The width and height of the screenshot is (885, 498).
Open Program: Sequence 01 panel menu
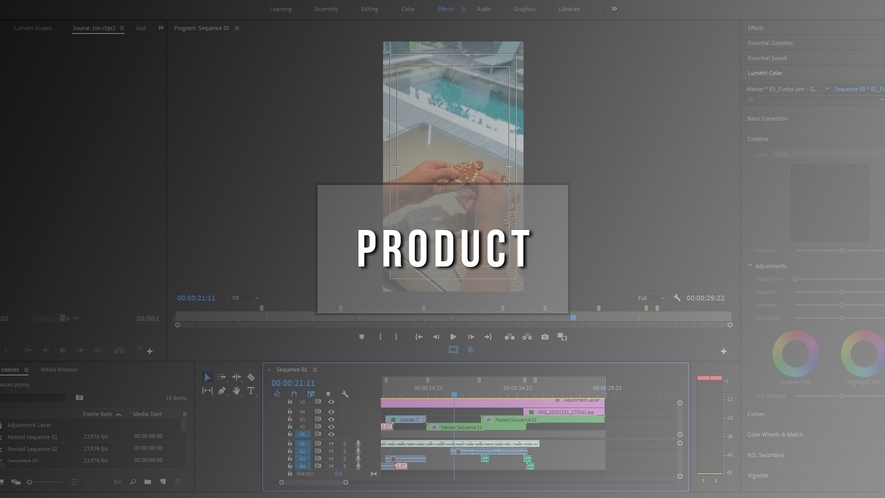[236, 28]
